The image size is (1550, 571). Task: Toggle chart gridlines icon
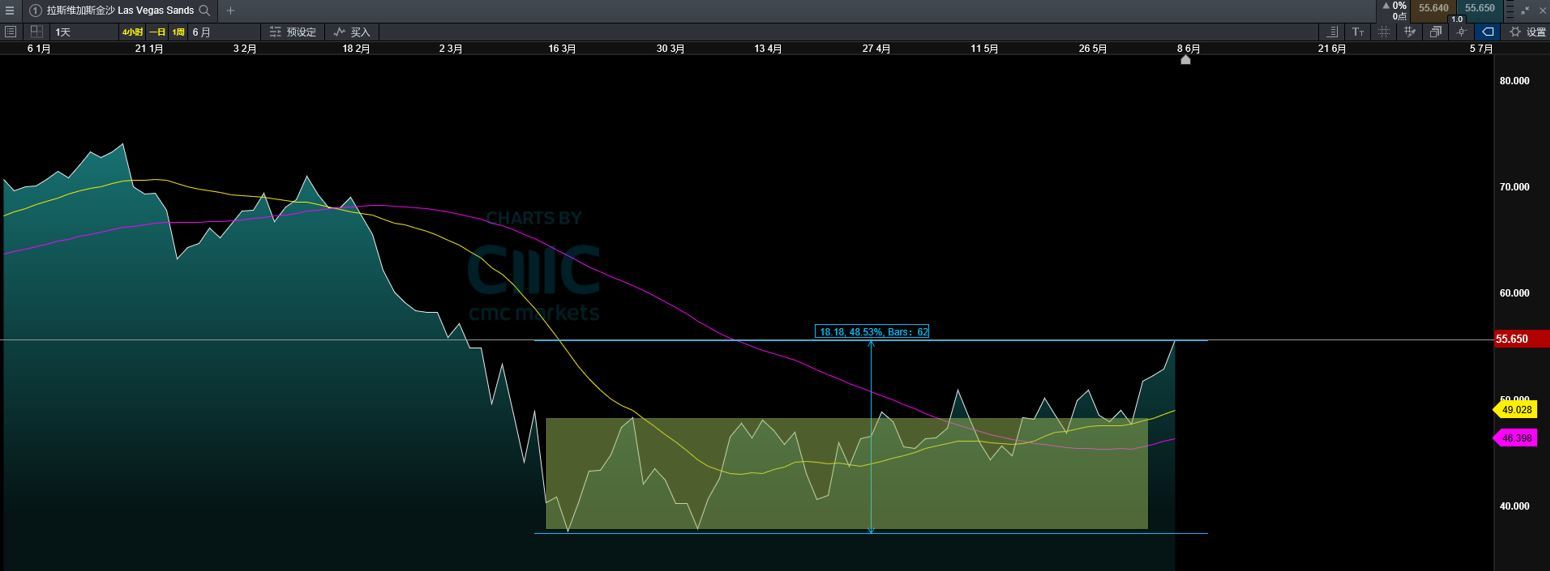coord(1384,32)
